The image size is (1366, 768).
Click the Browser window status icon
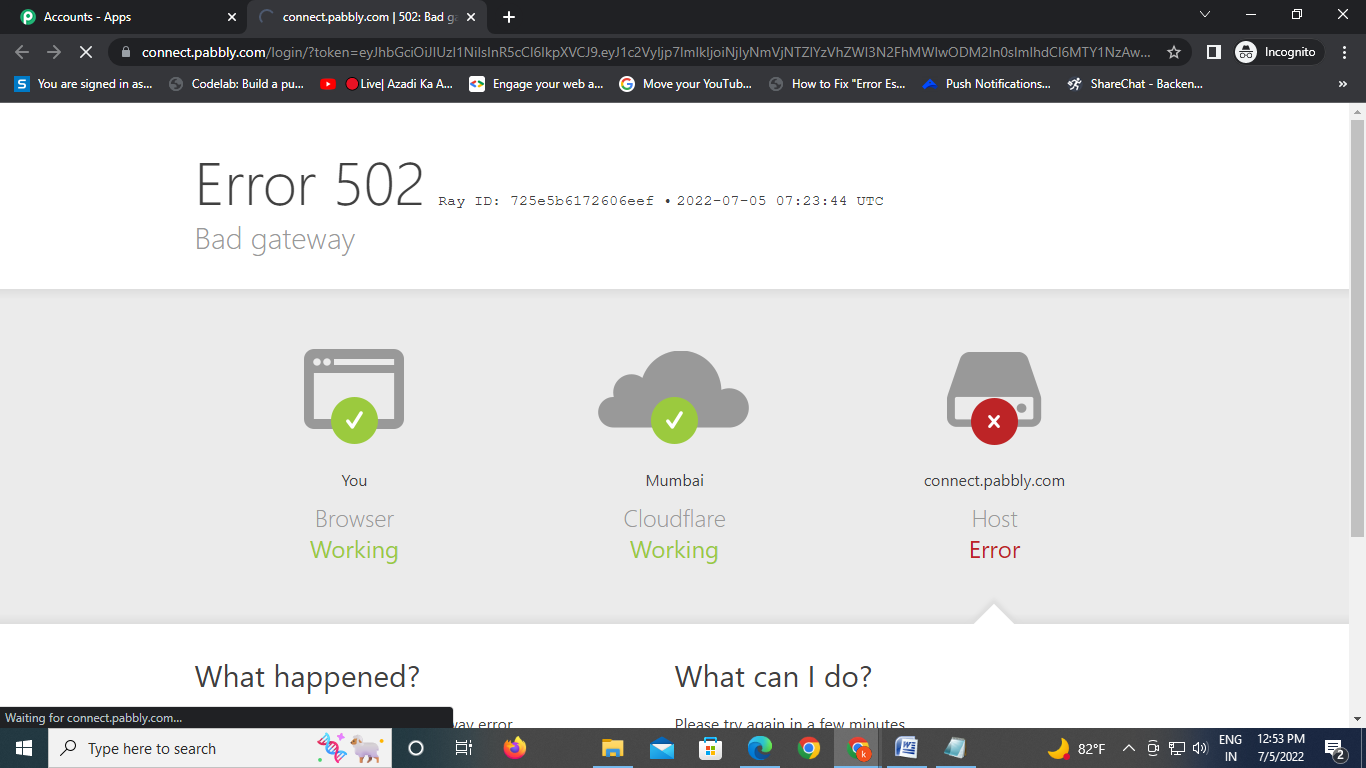(354, 395)
